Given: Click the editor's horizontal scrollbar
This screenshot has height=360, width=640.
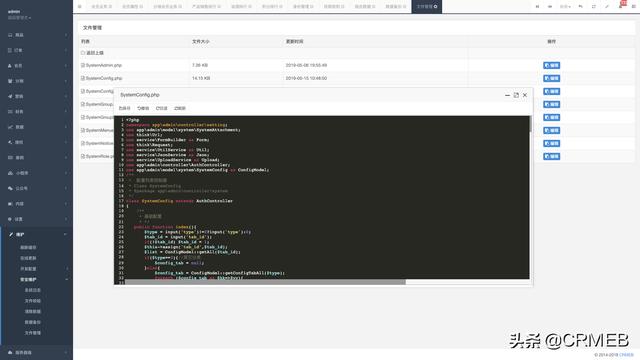Looking at the screenshot, I should click(265, 282).
